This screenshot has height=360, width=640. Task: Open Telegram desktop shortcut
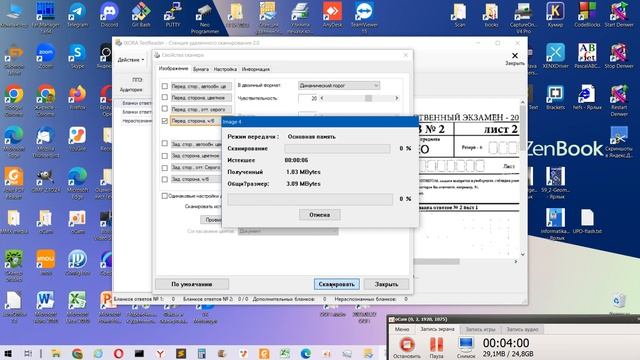click(77, 15)
